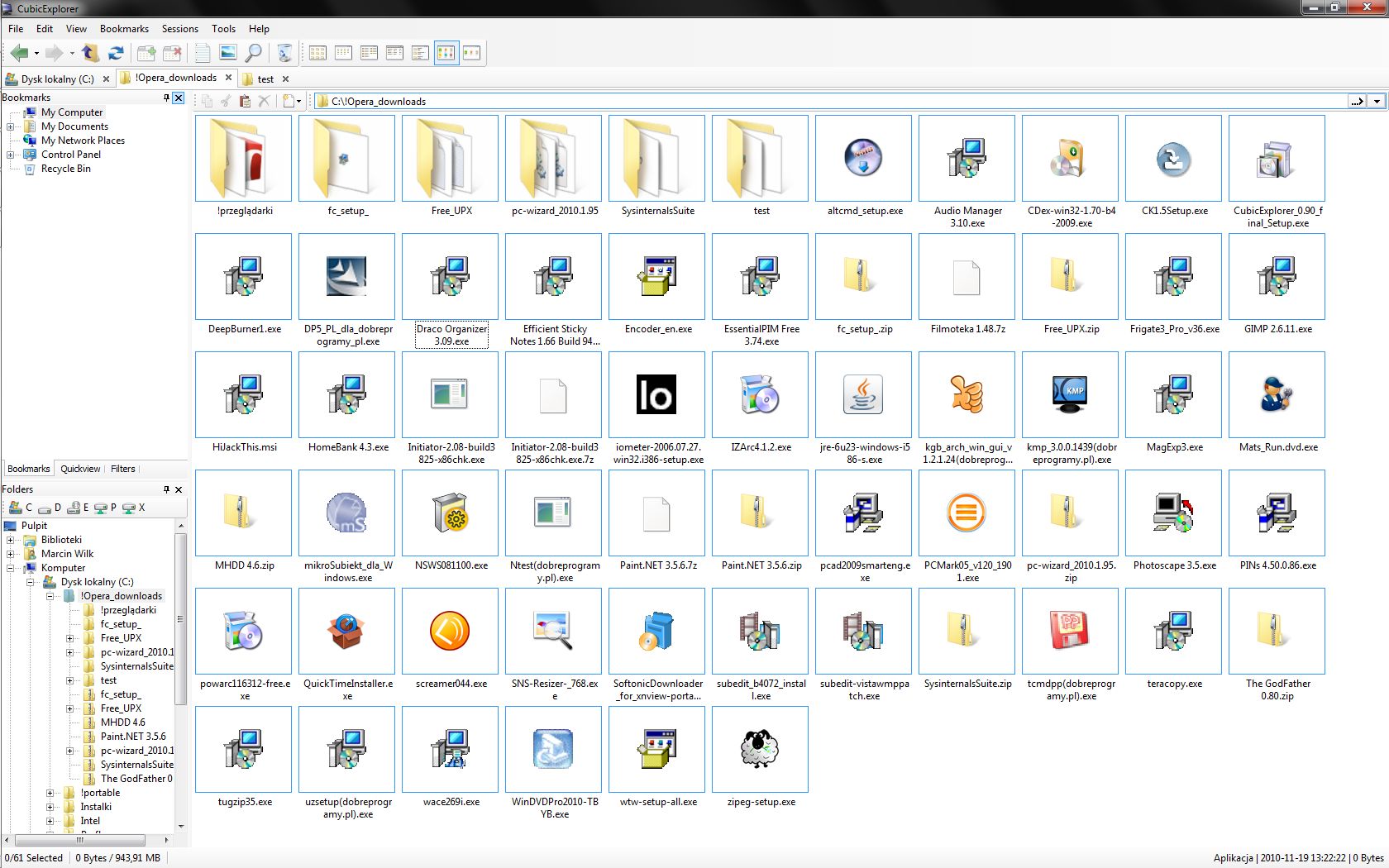Click the Cut scissors icon
The width and height of the screenshot is (1389, 868).
(x=226, y=101)
